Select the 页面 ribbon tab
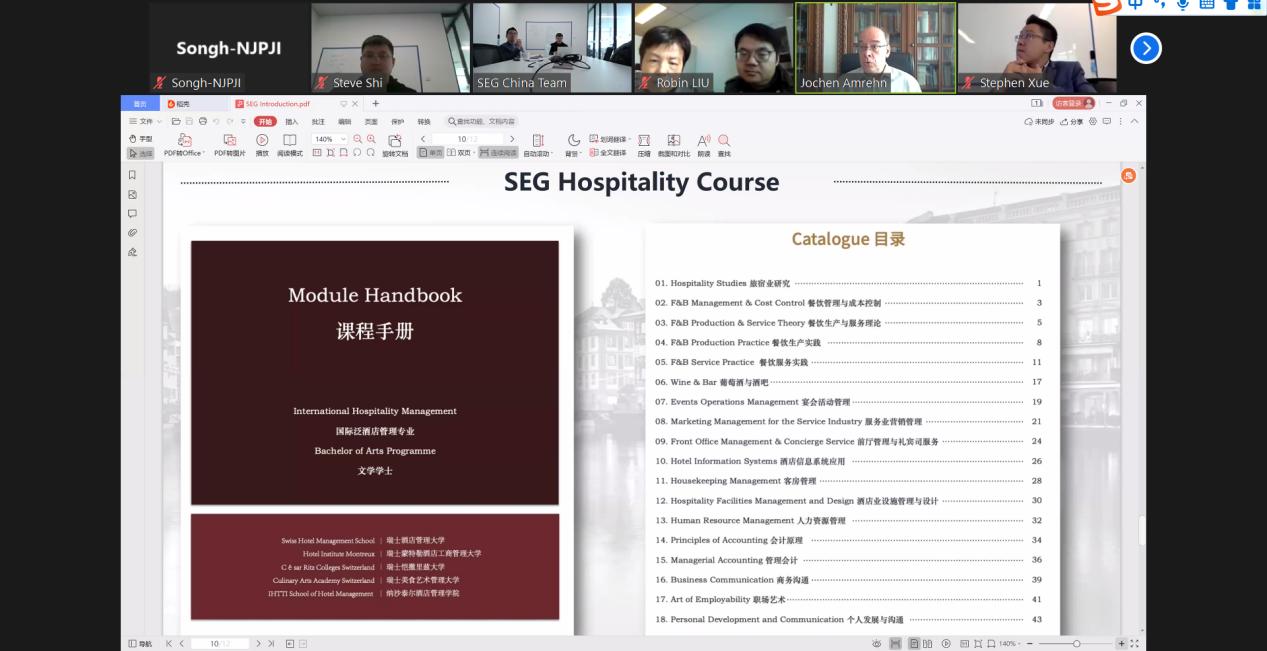The width and height of the screenshot is (1267, 651). point(371,121)
